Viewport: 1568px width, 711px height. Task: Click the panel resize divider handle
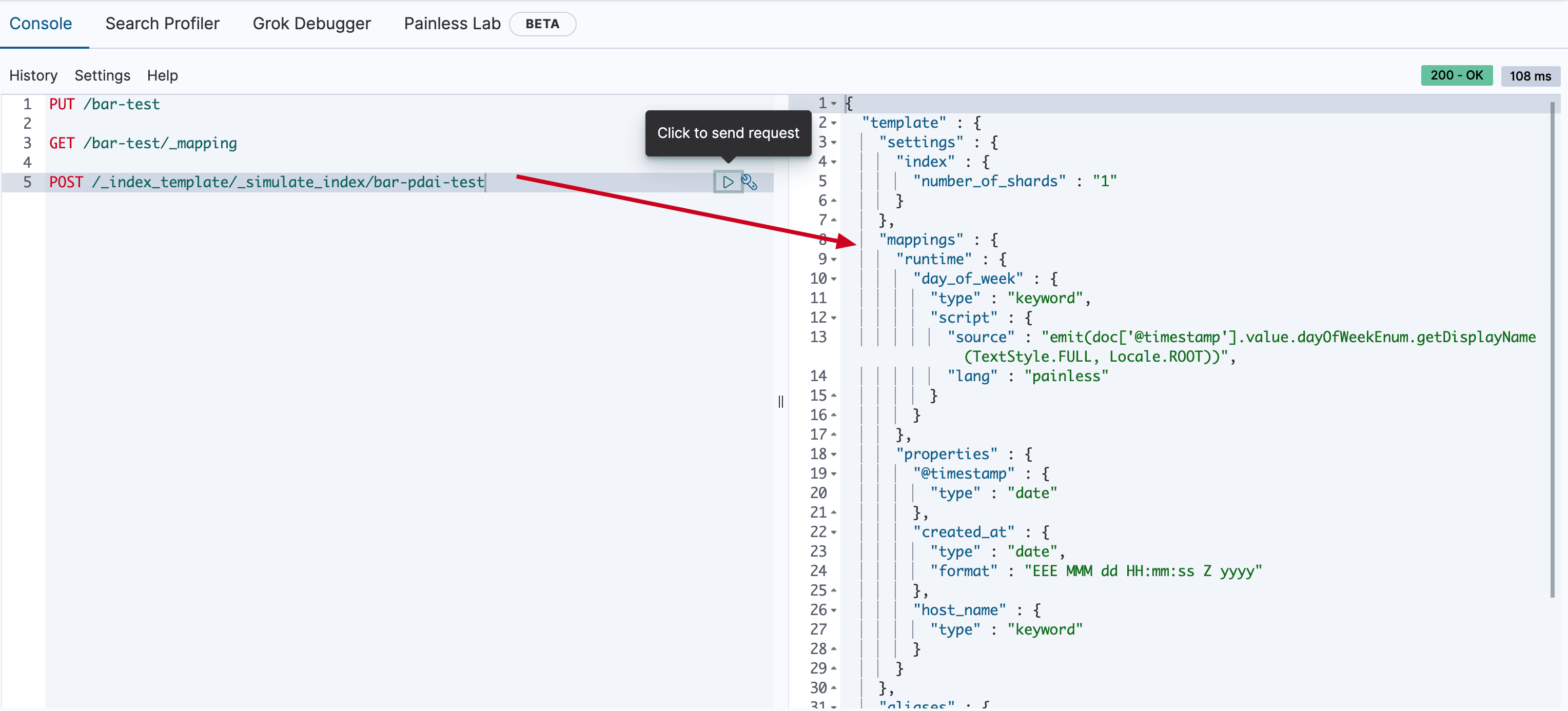pyautogui.click(x=780, y=402)
